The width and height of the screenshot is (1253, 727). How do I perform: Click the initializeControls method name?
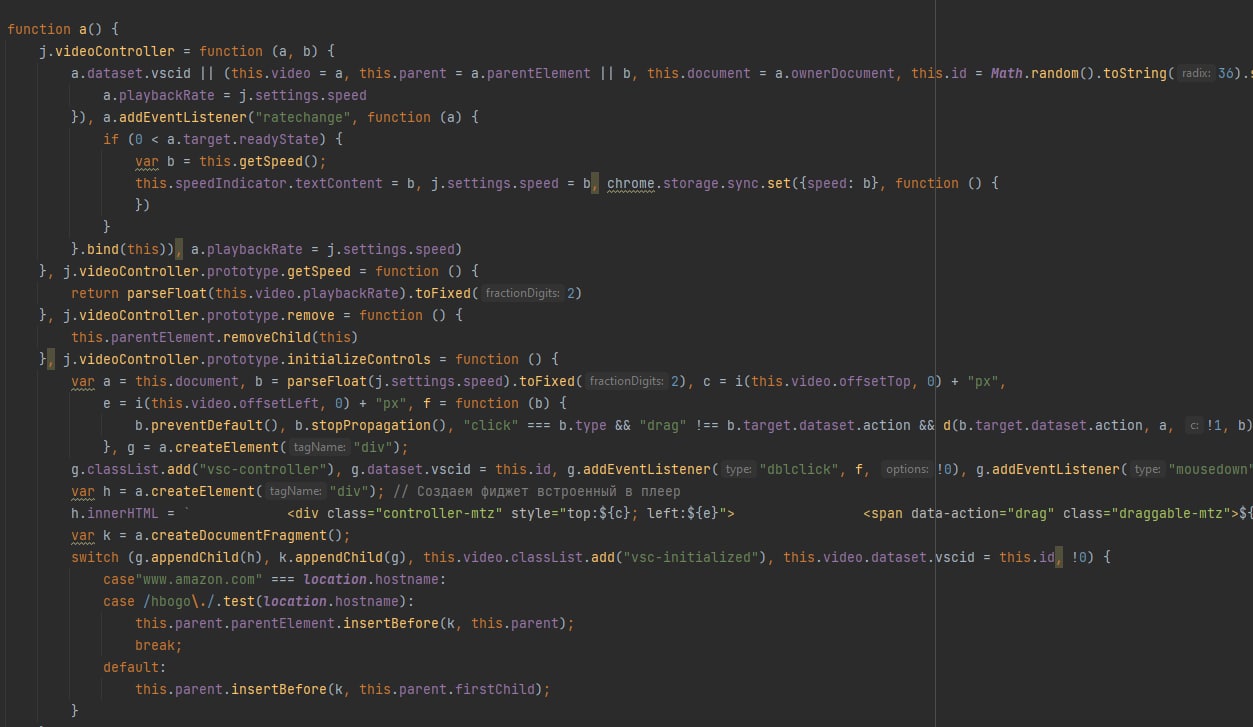(x=359, y=359)
